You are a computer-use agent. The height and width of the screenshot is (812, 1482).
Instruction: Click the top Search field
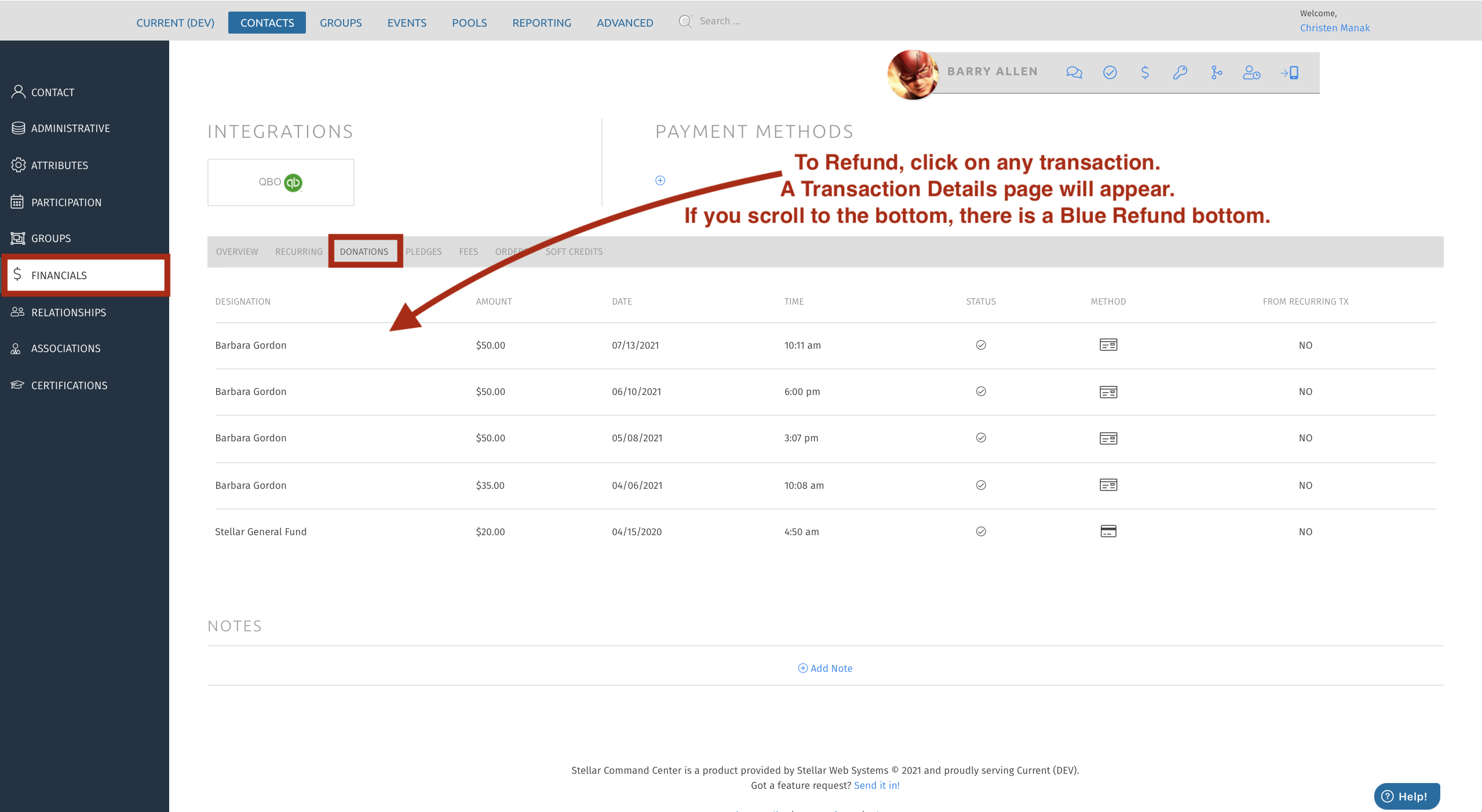[720, 21]
